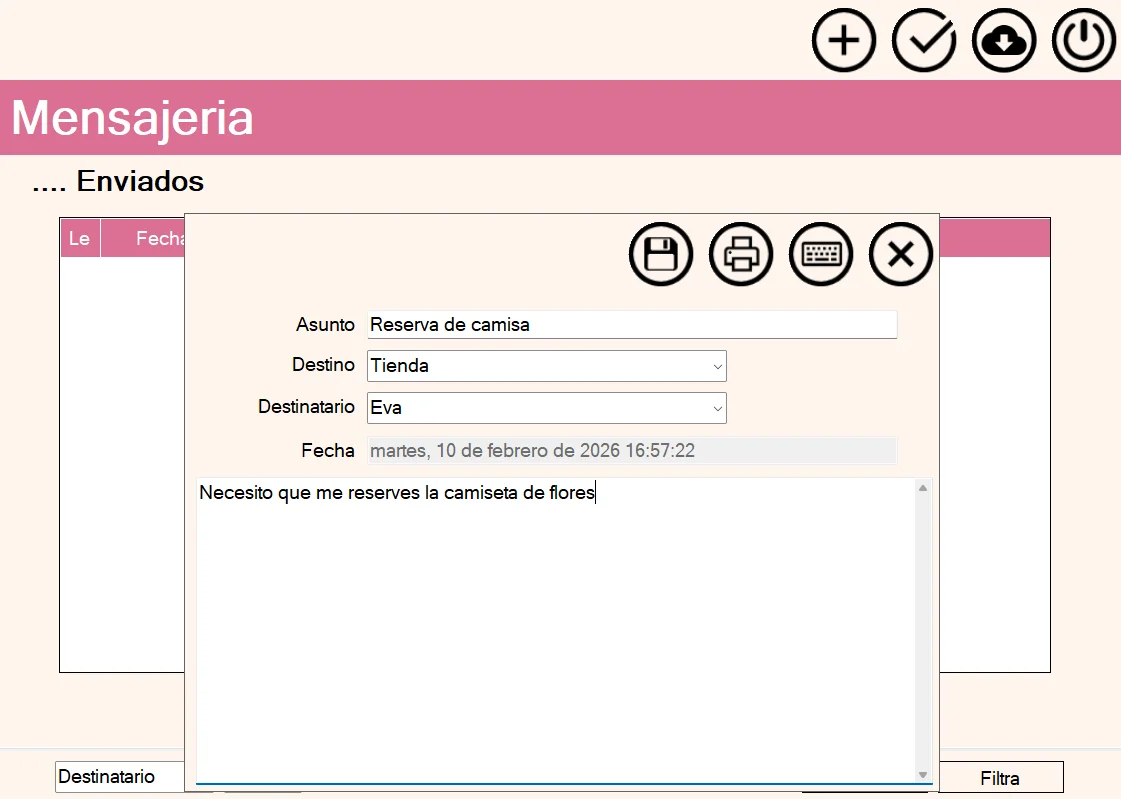The height and width of the screenshot is (799, 1121).
Task: Close the message dialog with the X icon
Action: (901, 254)
